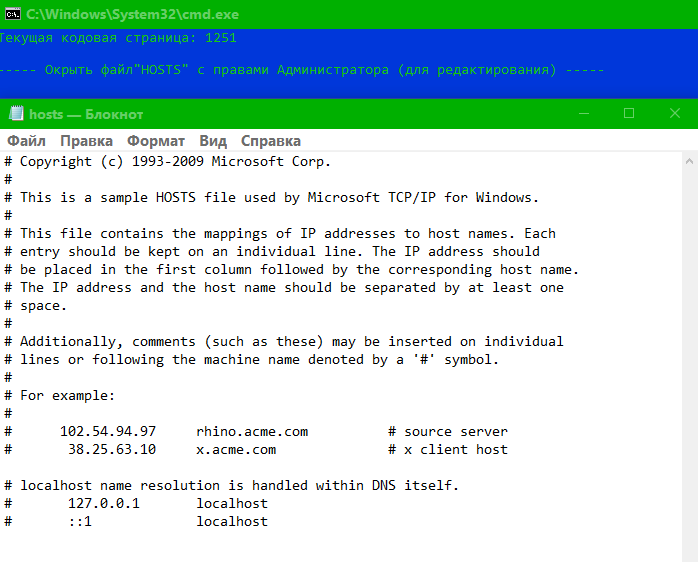
Task: Open the Справка menu
Action: (x=271, y=141)
